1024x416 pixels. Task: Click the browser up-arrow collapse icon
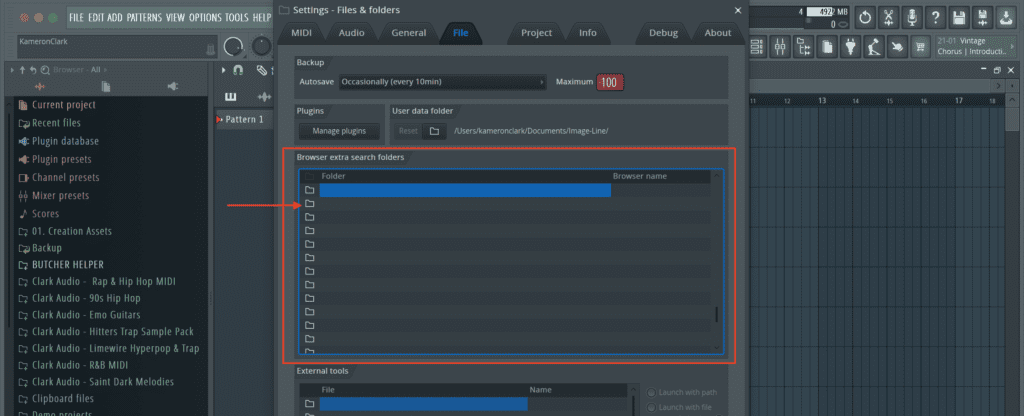click(23, 70)
